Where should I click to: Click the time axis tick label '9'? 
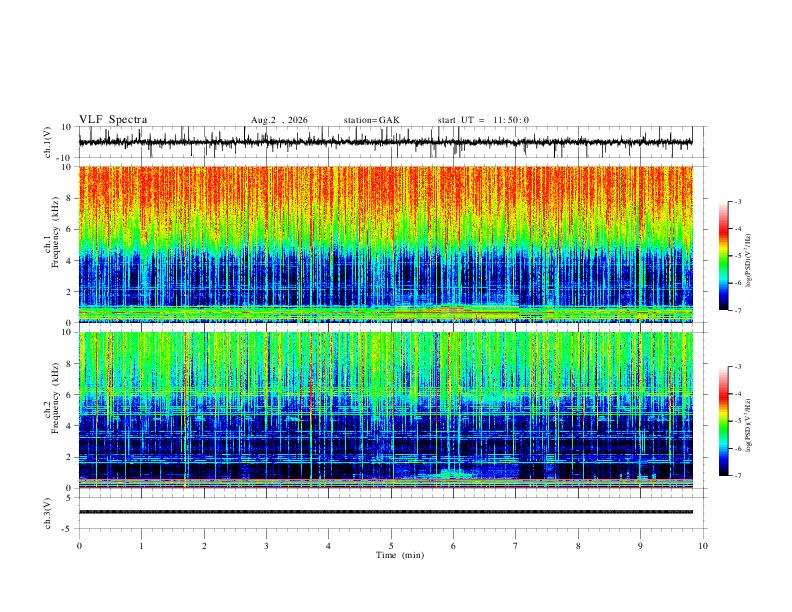coord(640,546)
